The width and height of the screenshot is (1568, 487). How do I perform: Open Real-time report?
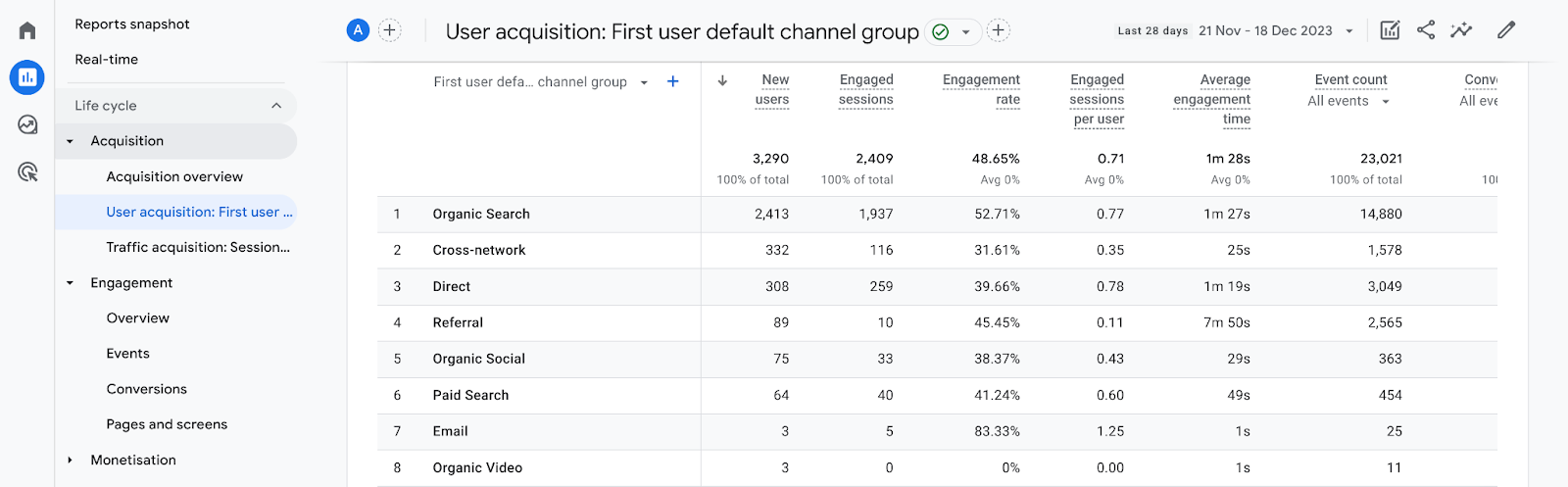[107, 60]
